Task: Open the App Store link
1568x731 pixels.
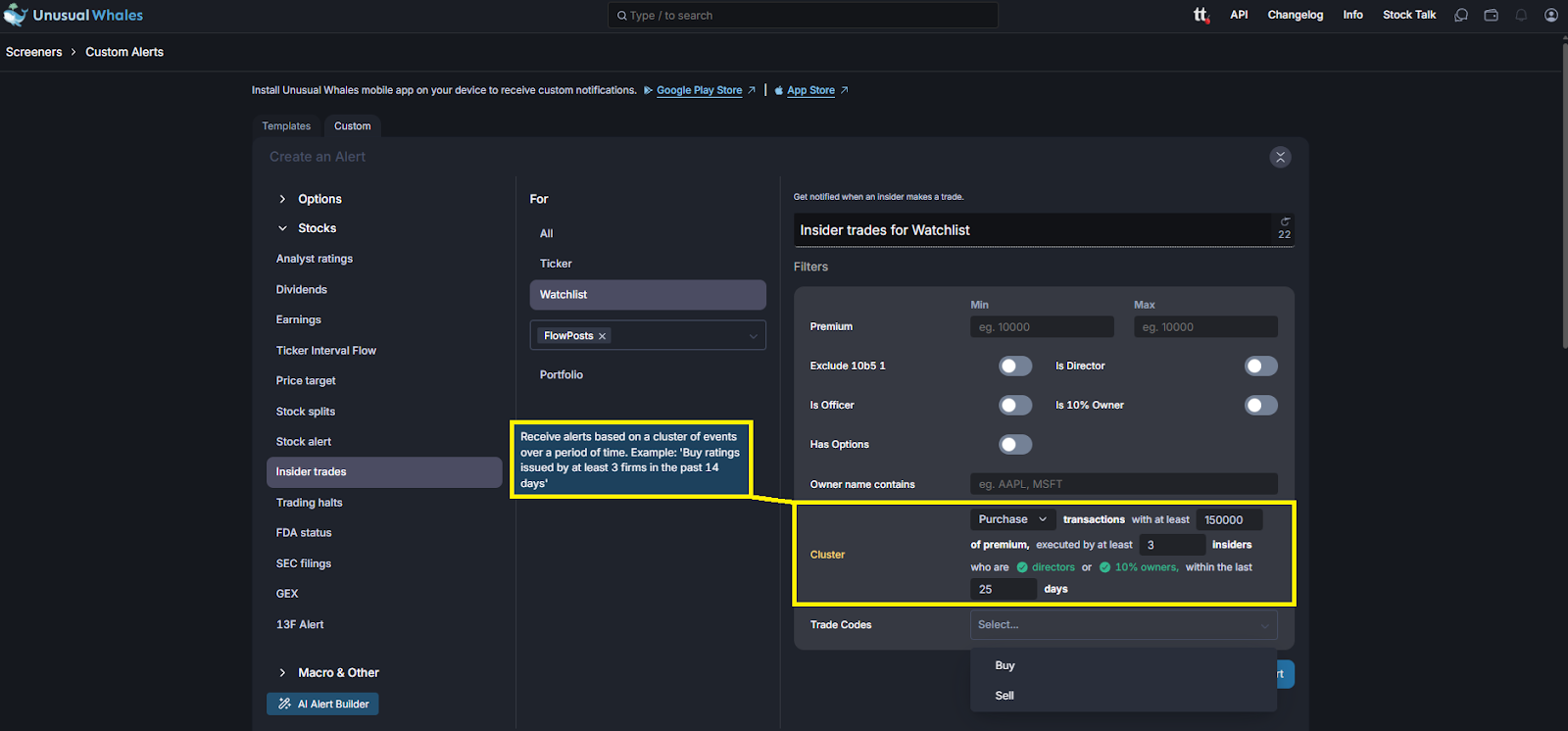Action: [811, 90]
